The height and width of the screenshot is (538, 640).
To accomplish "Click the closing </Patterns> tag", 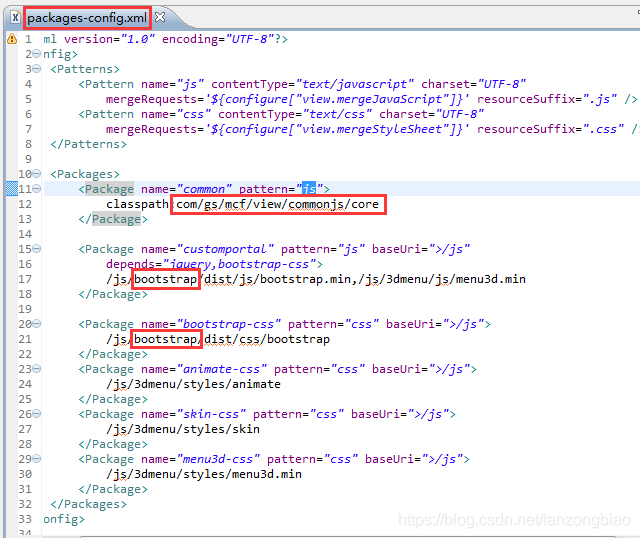I will click(89, 144).
